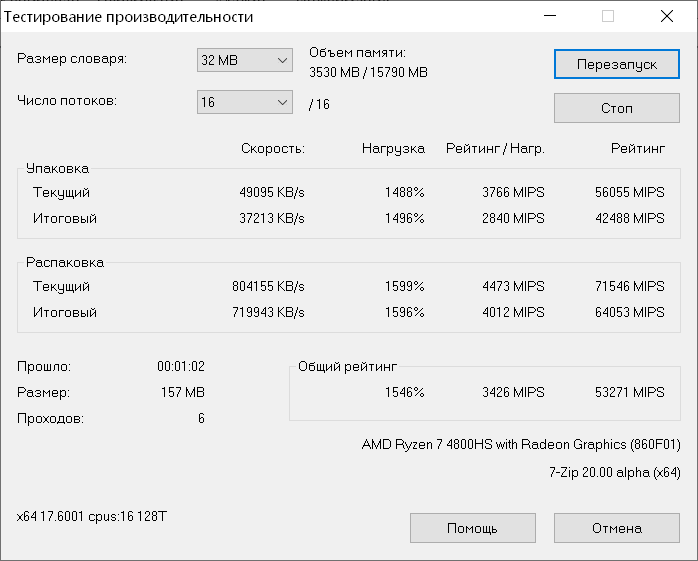
Task: Stop the benchmark with the Стоп button
Action: coord(616,108)
